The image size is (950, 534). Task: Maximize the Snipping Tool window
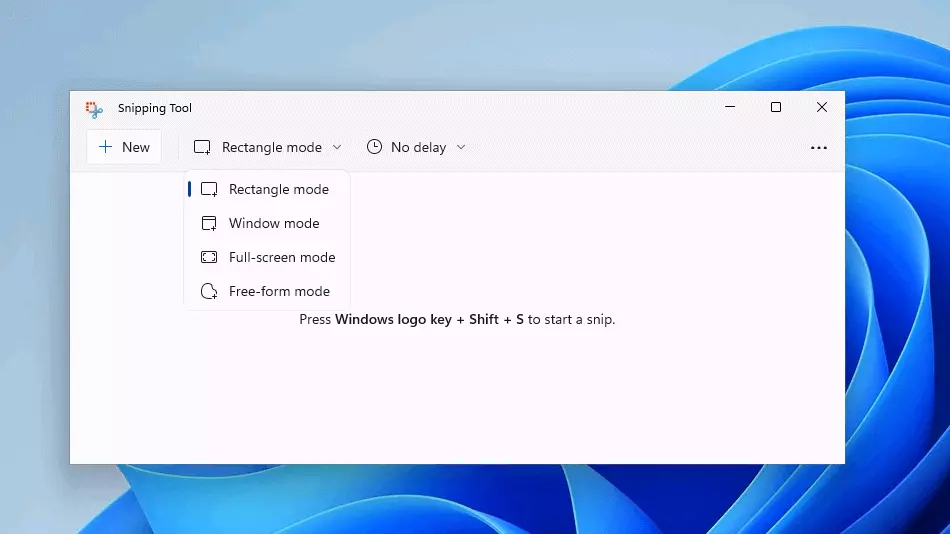pos(775,108)
